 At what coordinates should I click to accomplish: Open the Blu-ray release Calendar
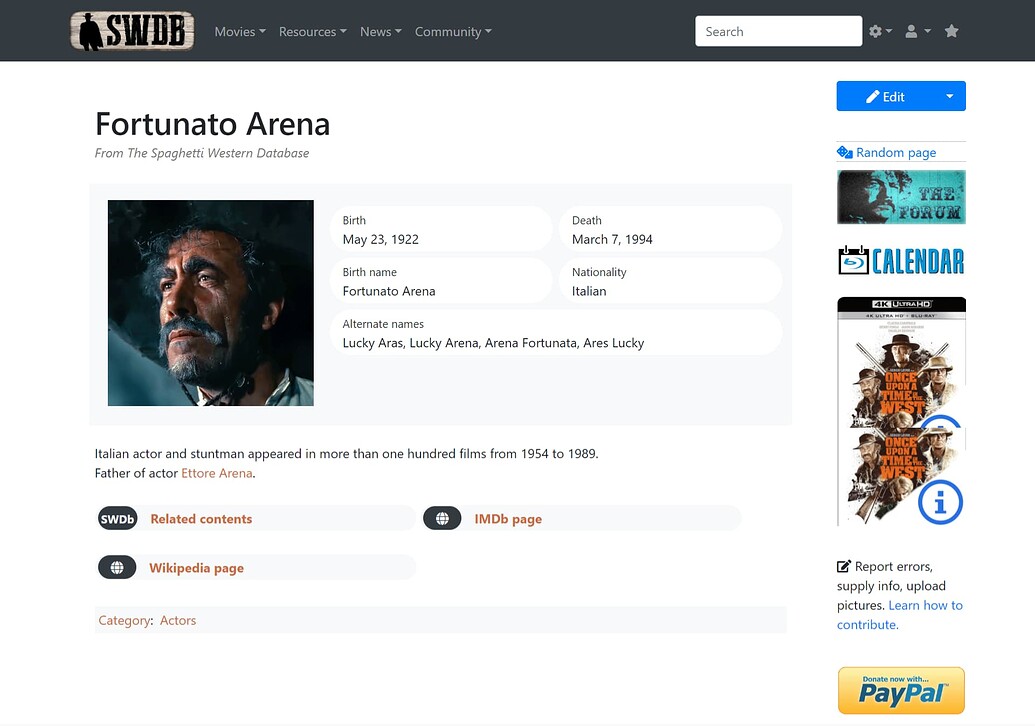[x=900, y=260]
